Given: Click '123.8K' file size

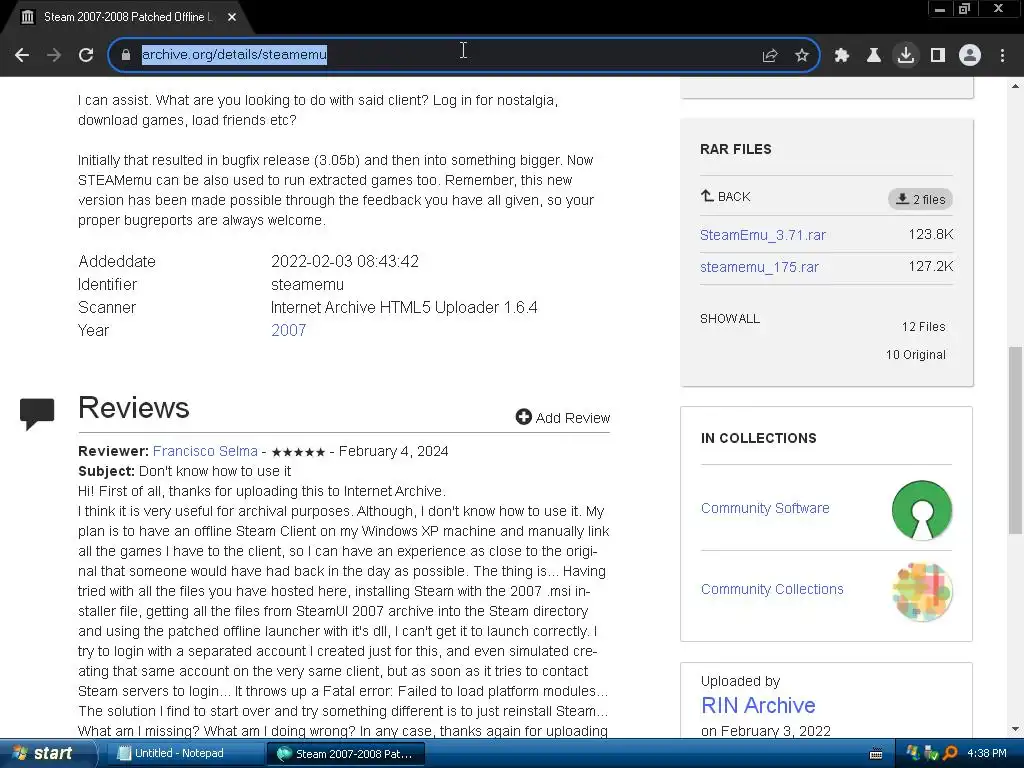Looking at the screenshot, I should [x=931, y=234].
